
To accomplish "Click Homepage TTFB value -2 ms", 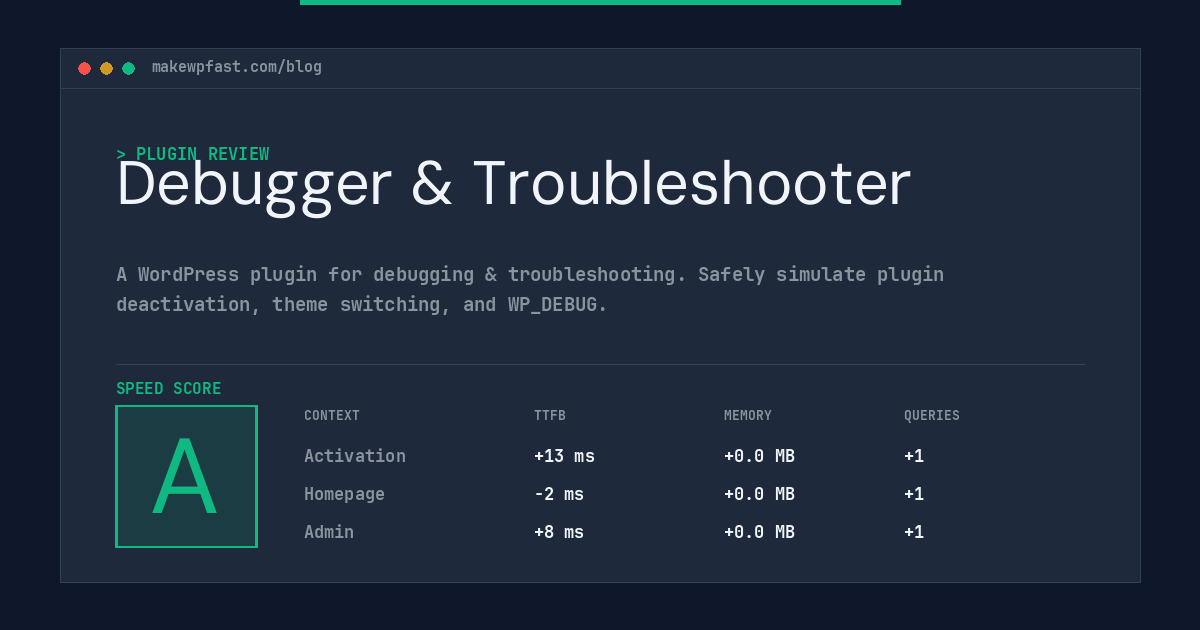I will (x=559, y=494).
